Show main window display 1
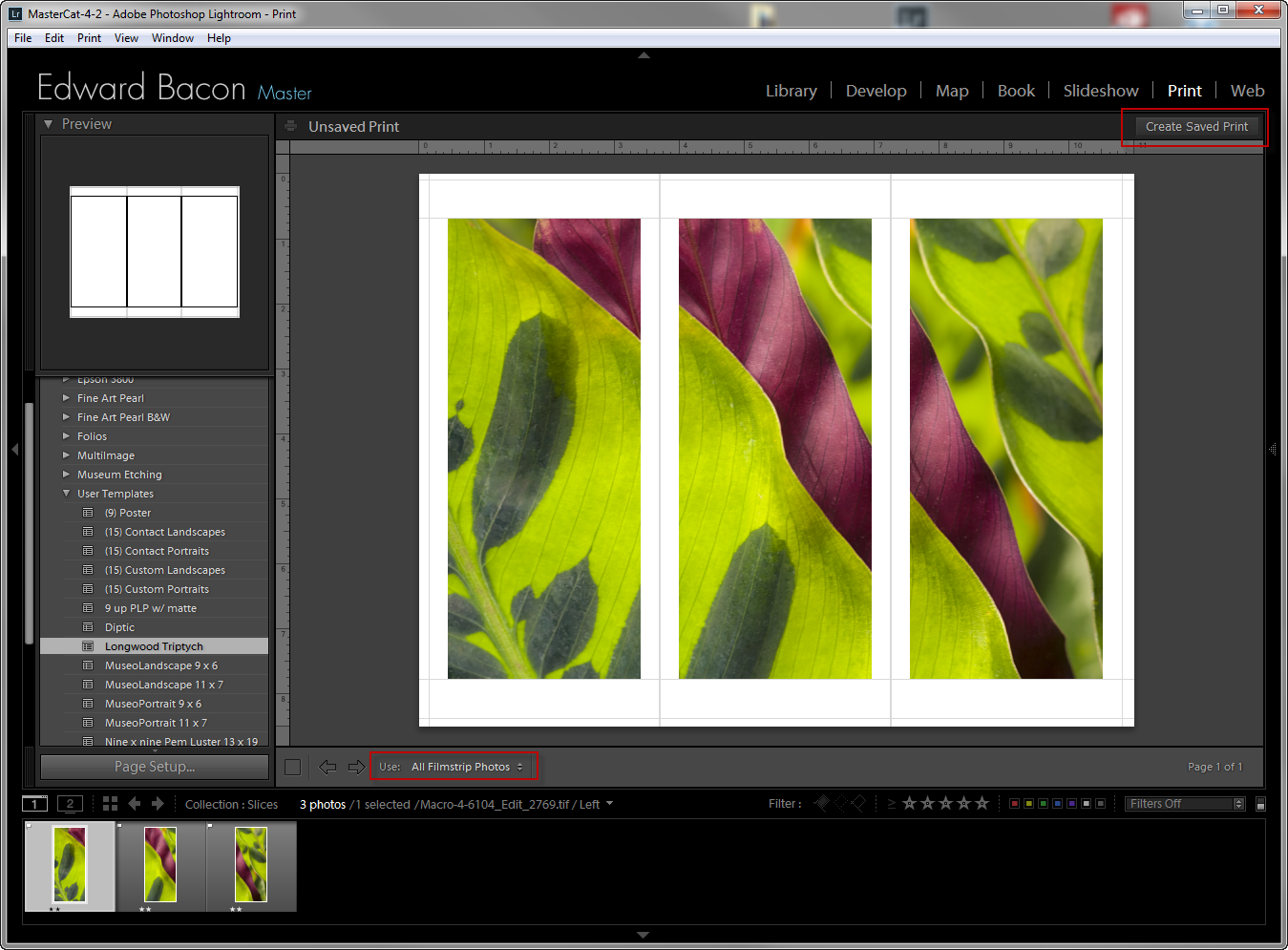This screenshot has width=1288, height=950. click(34, 804)
